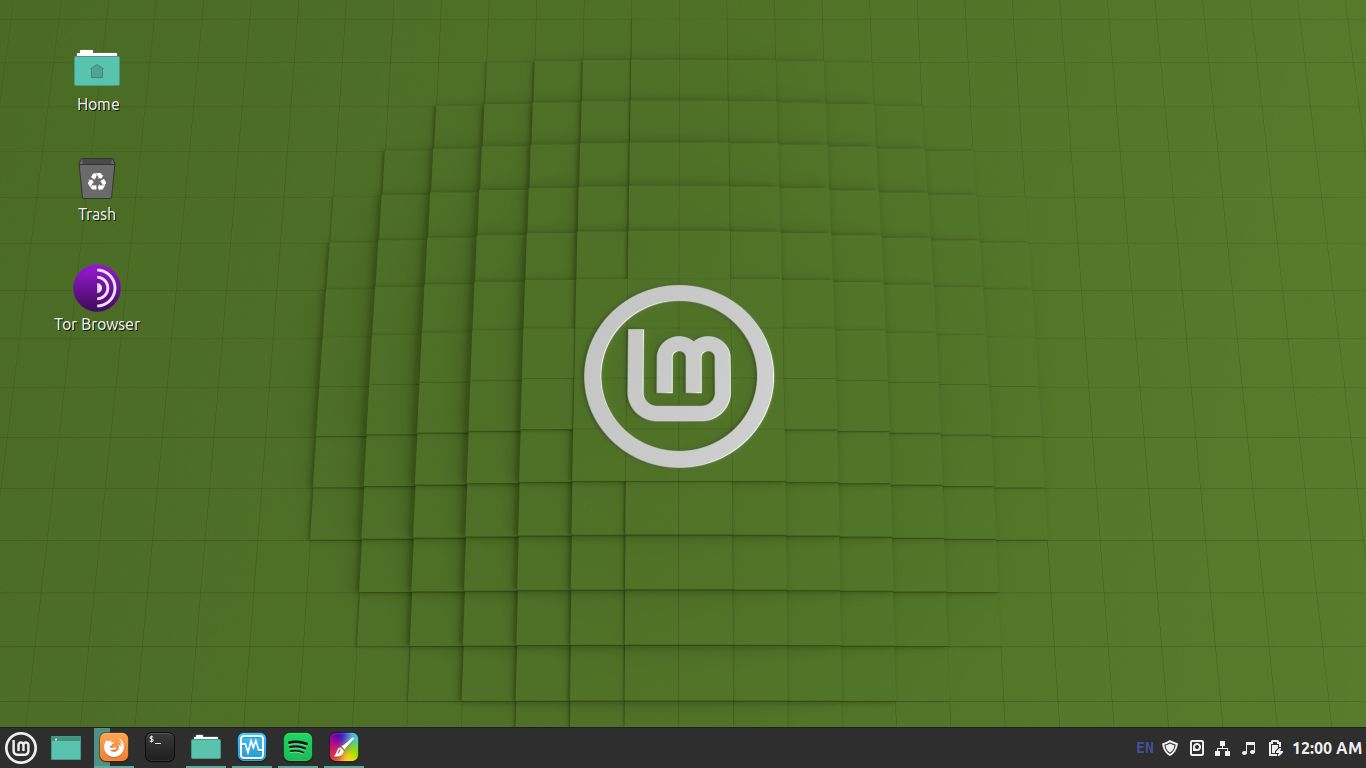
Task: Open a terminal from the taskbar
Action: tap(159, 747)
